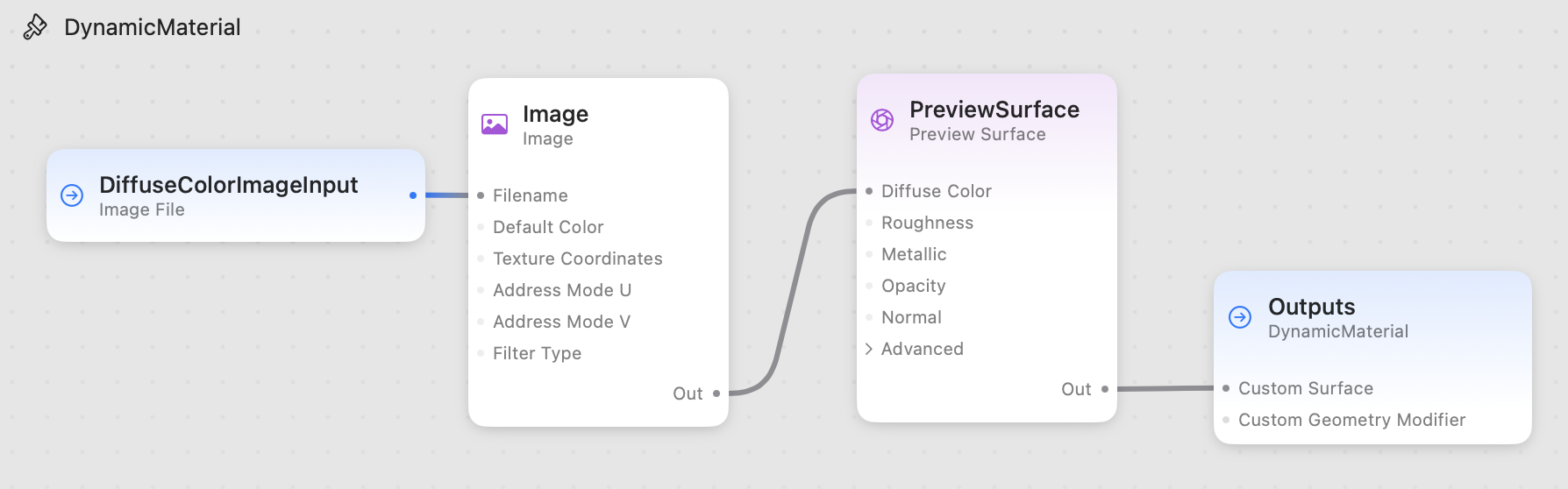Click the Address Mode U input
This screenshot has height=489, width=1568.
562,290
